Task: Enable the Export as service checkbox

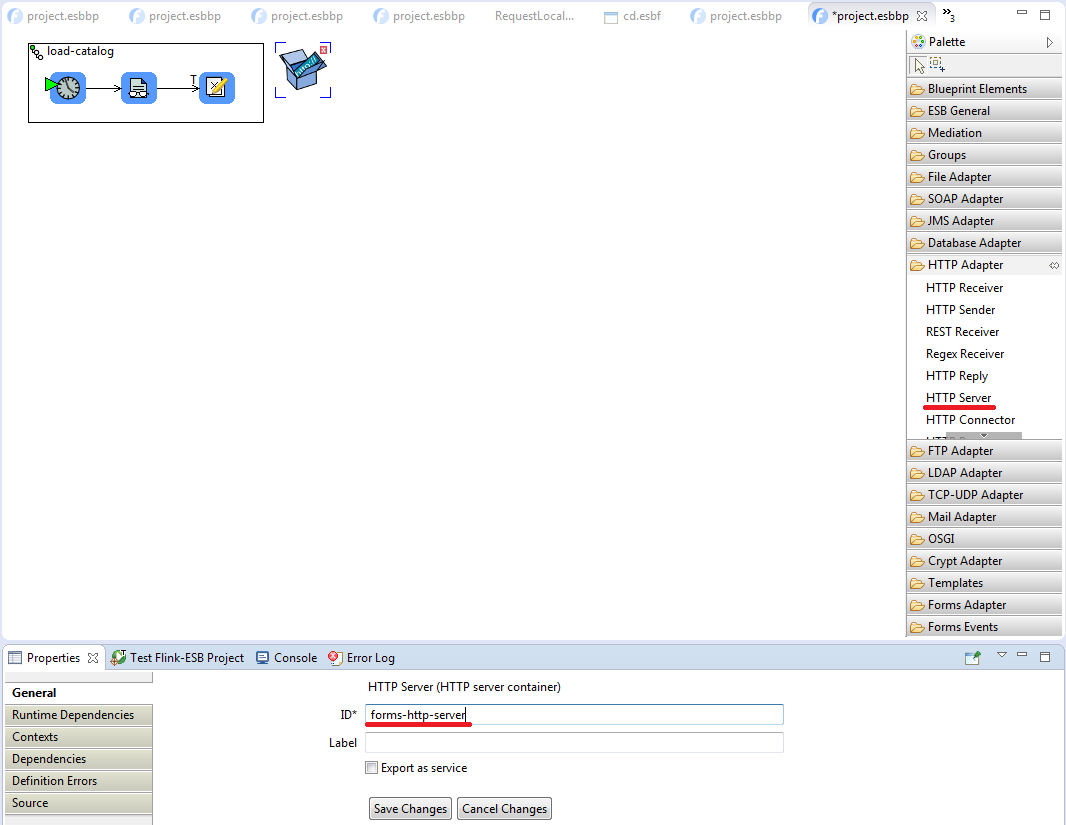Action: tap(372, 768)
